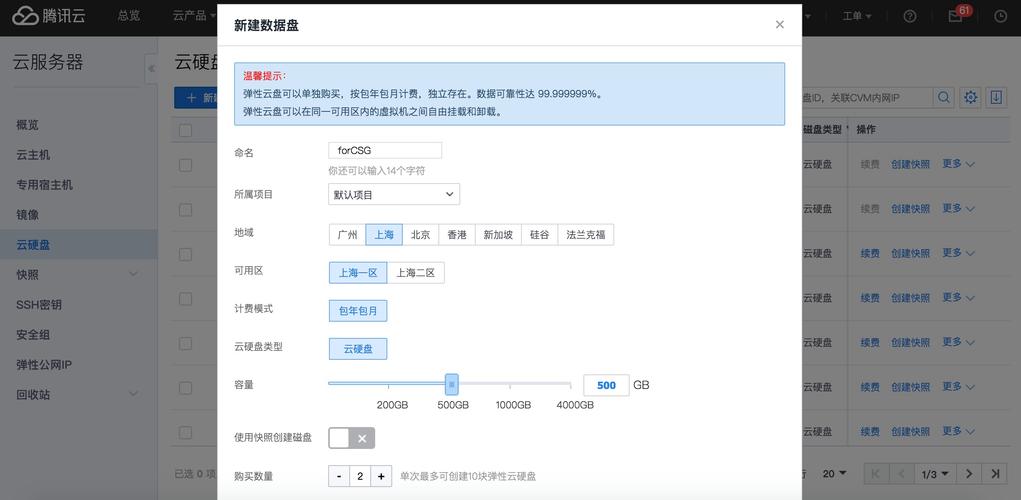The image size is (1021, 500).
Task: Check the sixth disk row checkbox
Action: click(x=186, y=388)
